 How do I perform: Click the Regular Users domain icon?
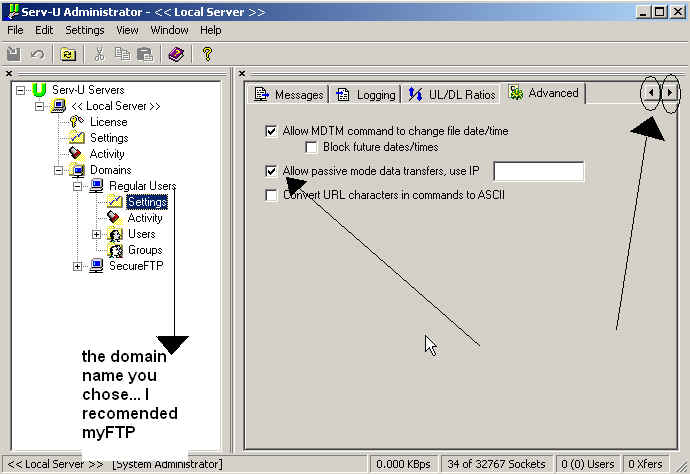coord(96,186)
